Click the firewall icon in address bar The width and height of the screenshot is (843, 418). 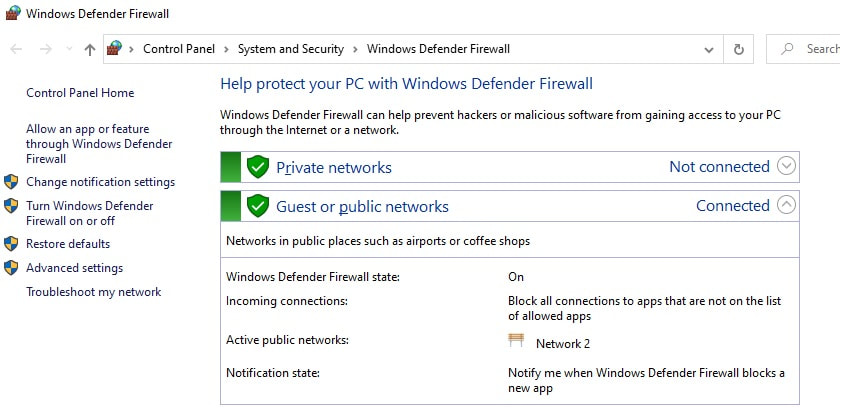tap(115, 48)
